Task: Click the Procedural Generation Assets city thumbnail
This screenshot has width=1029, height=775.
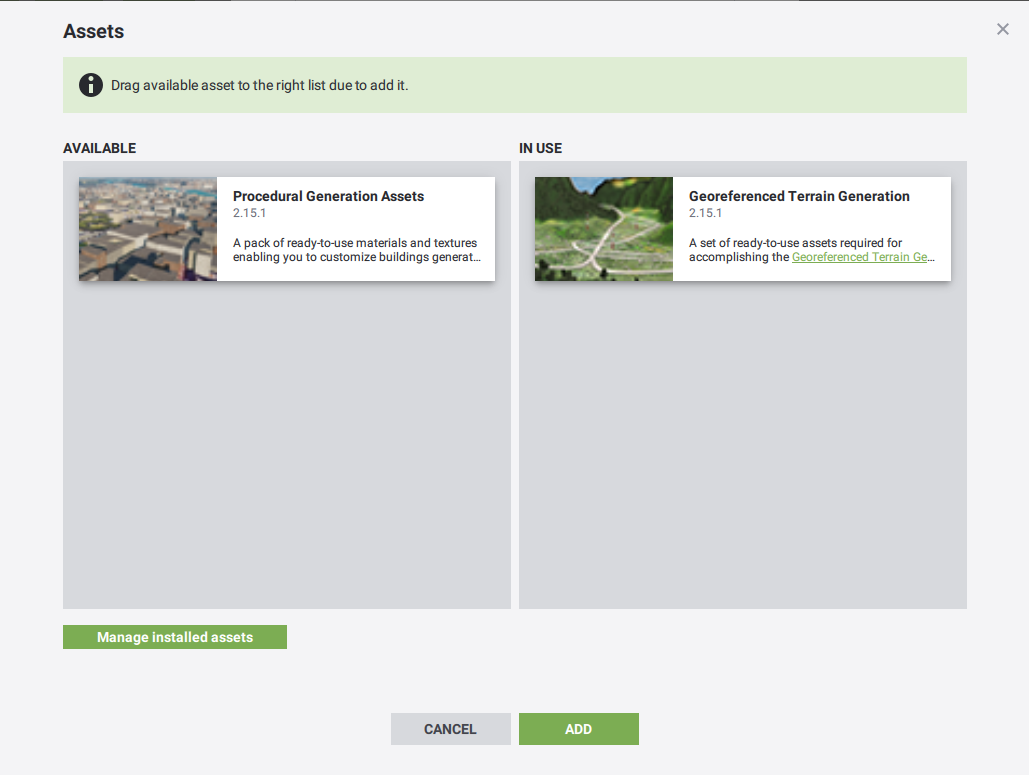Action: (148, 229)
